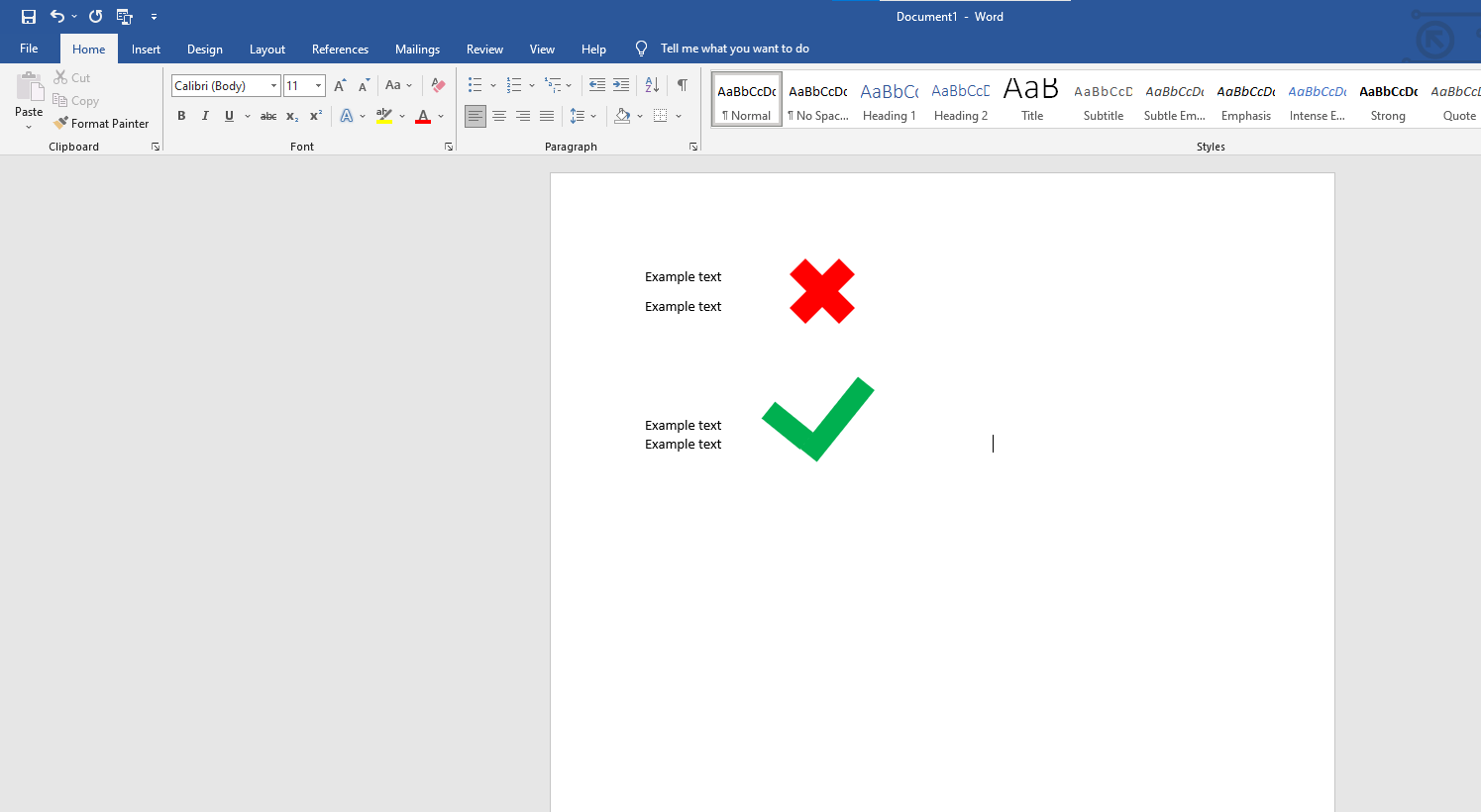
Task: Open Customize Quick Access Toolbar arrow
Action: click(x=154, y=17)
